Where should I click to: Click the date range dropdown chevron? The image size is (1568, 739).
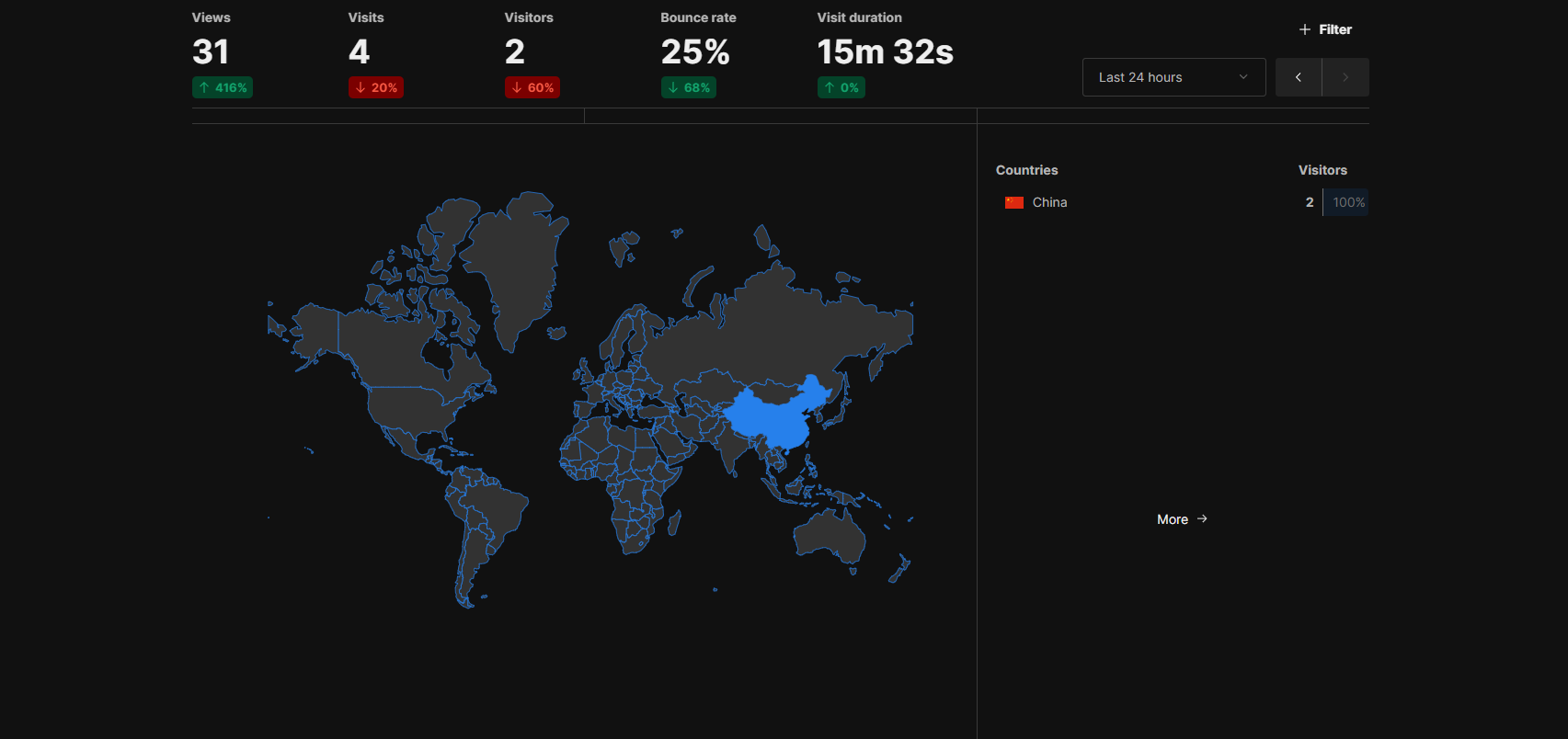click(1243, 77)
